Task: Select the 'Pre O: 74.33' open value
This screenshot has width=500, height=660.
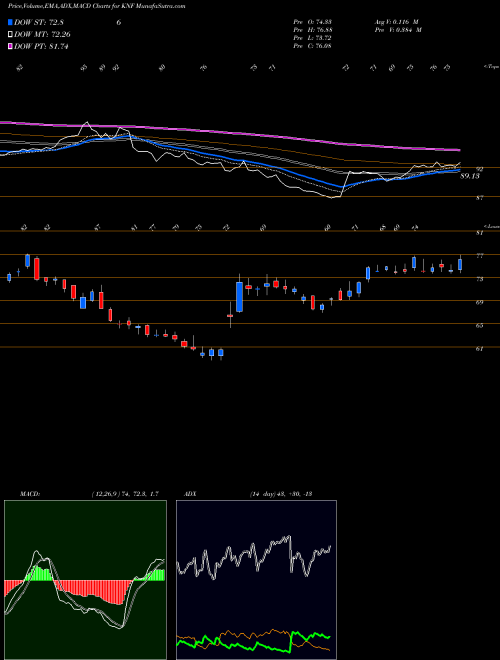Action: click(x=312, y=22)
